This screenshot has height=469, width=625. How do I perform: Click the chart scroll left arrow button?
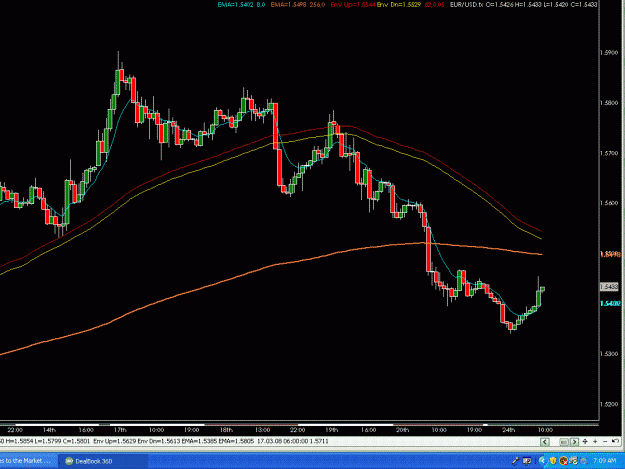click(x=545, y=442)
